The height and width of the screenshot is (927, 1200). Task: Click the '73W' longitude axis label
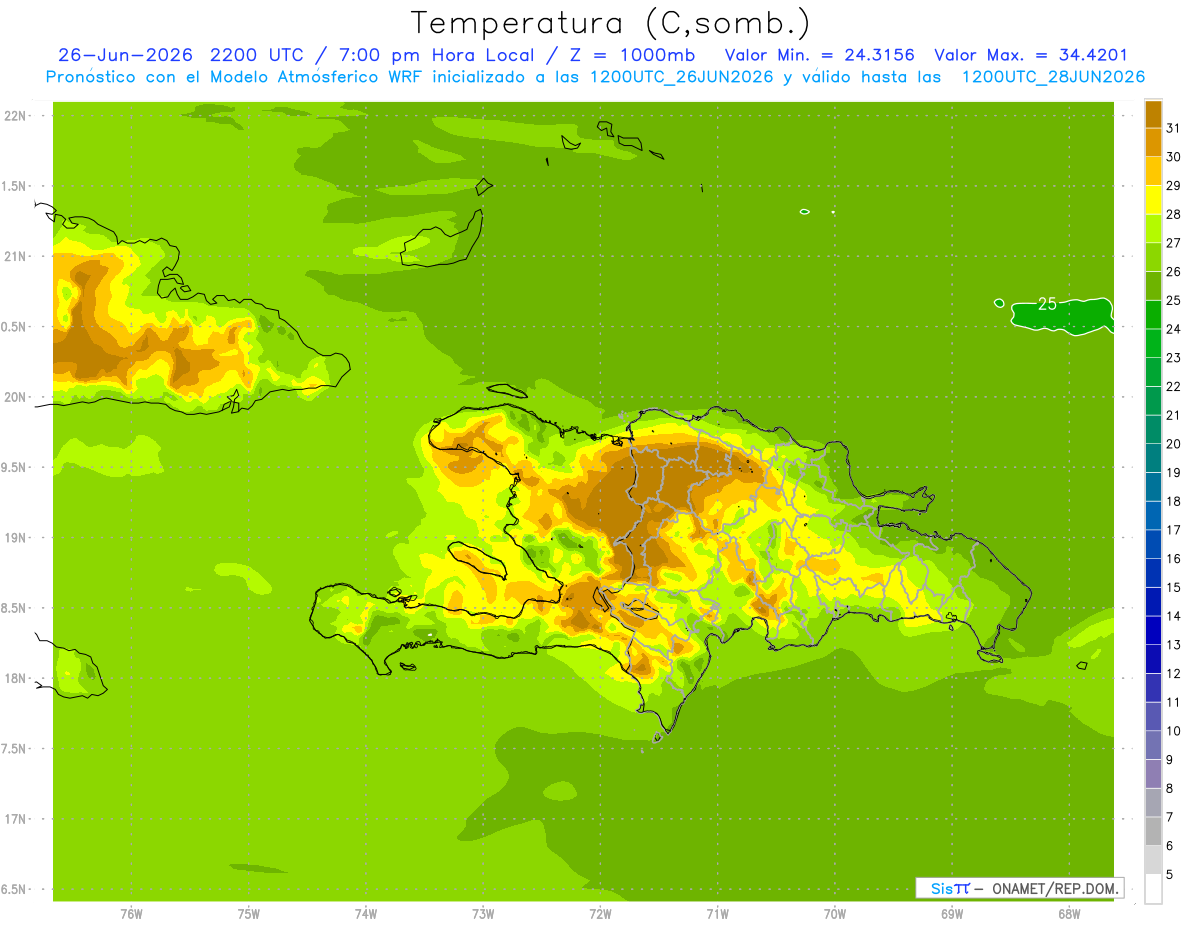pyautogui.click(x=483, y=913)
